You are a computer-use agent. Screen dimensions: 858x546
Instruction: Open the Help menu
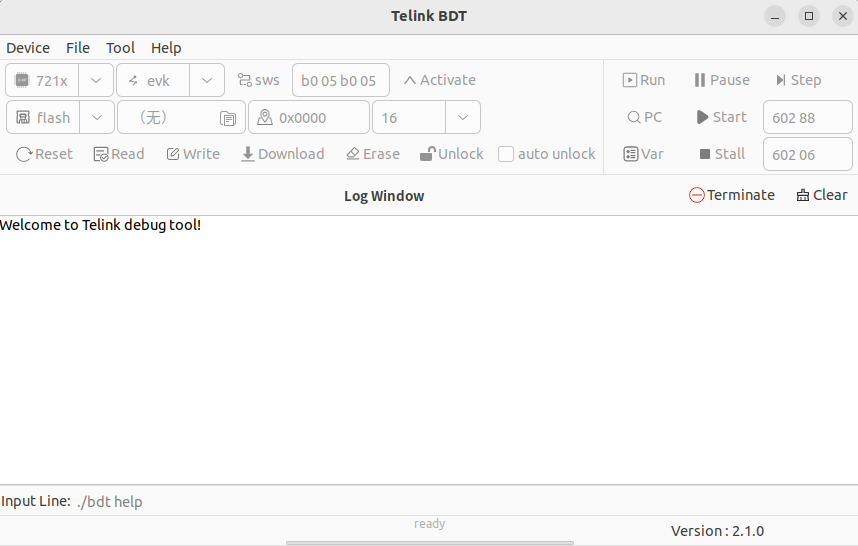(x=166, y=48)
